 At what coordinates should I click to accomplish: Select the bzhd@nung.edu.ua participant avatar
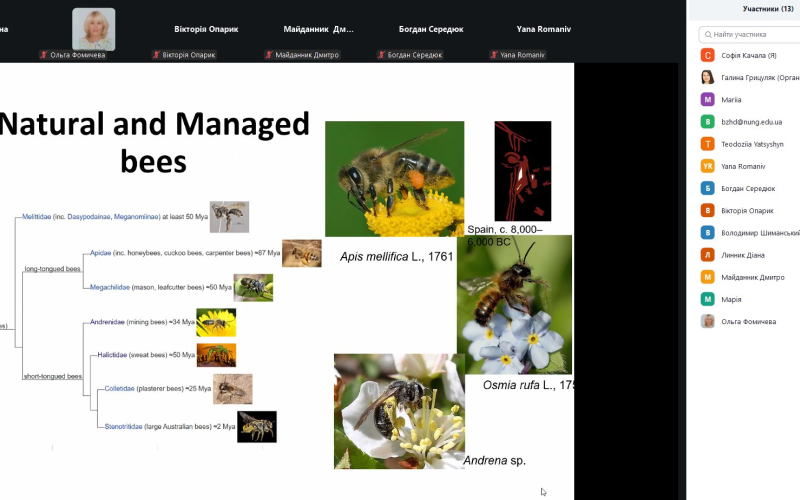pyautogui.click(x=708, y=122)
